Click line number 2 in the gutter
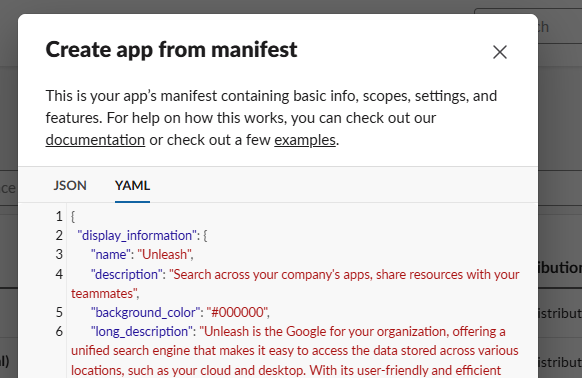The height and width of the screenshot is (378, 582). pos(59,235)
